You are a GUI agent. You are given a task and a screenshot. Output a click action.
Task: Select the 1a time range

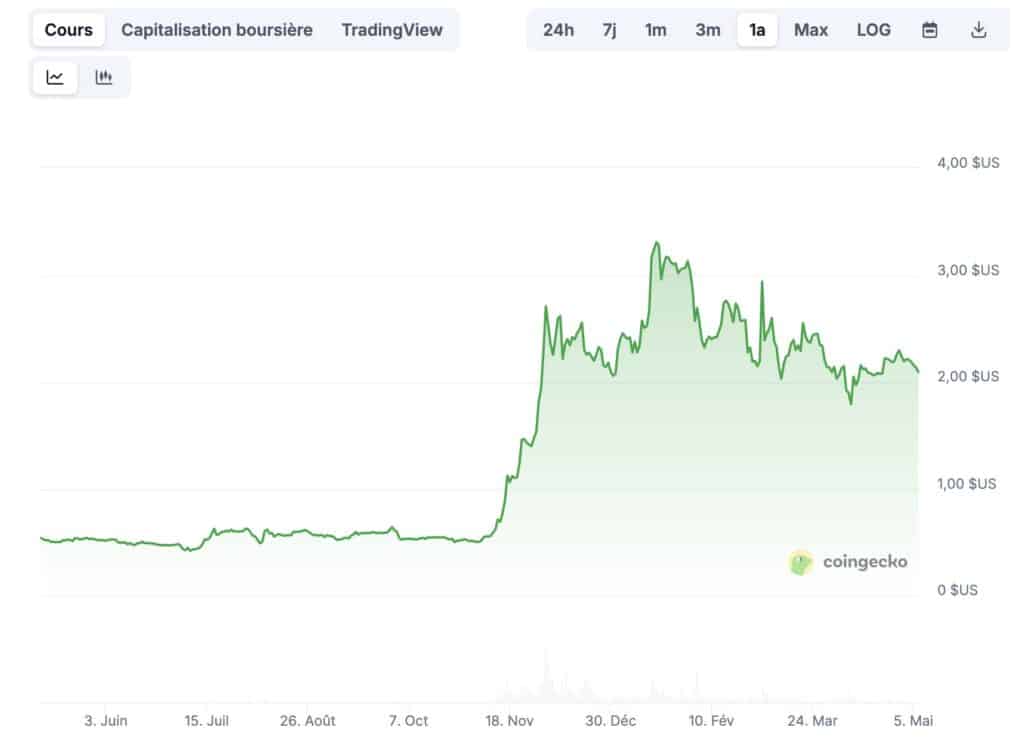coord(757,30)
